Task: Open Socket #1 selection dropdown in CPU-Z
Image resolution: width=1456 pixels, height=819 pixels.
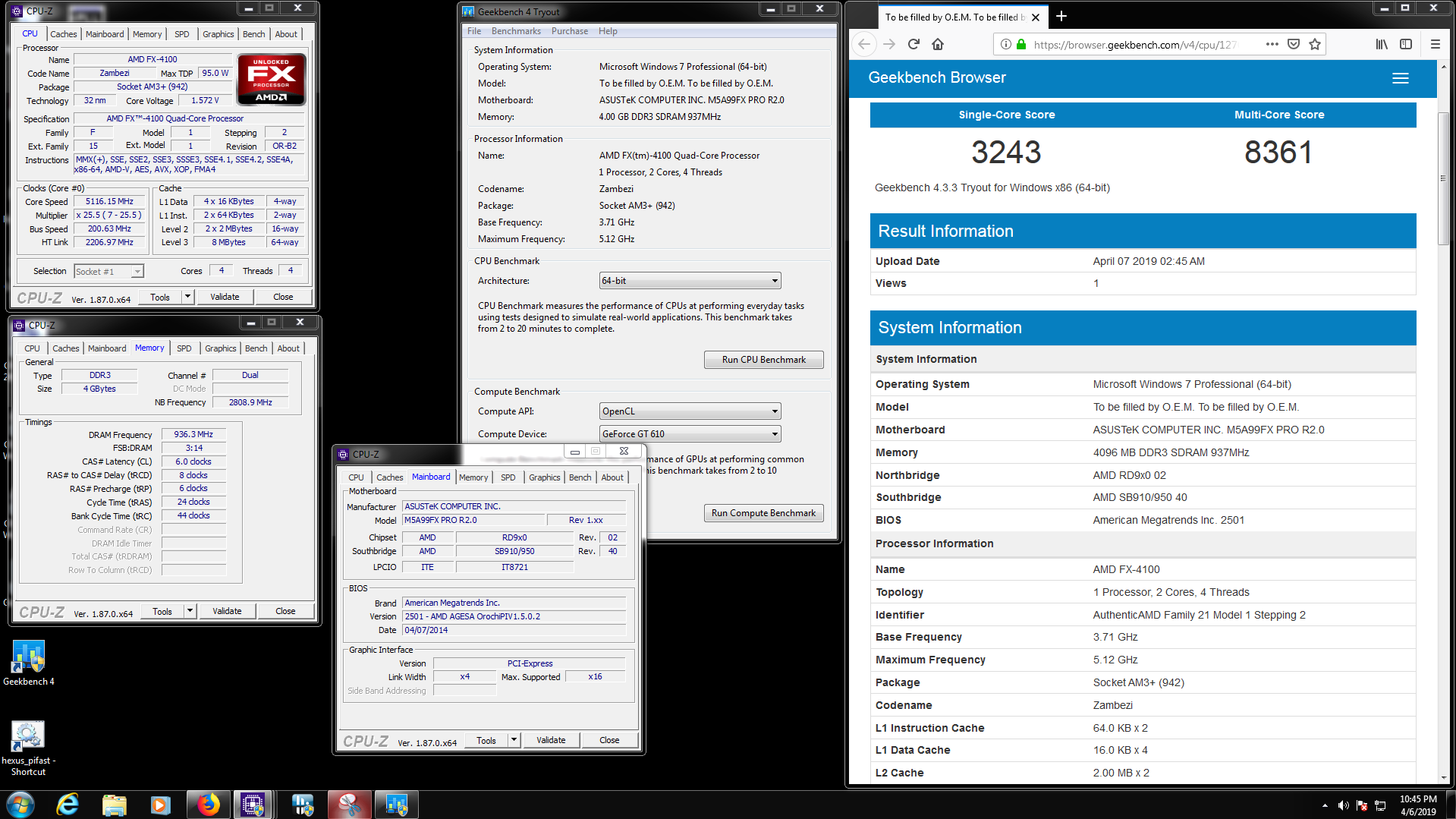Action: coord(108,272)
